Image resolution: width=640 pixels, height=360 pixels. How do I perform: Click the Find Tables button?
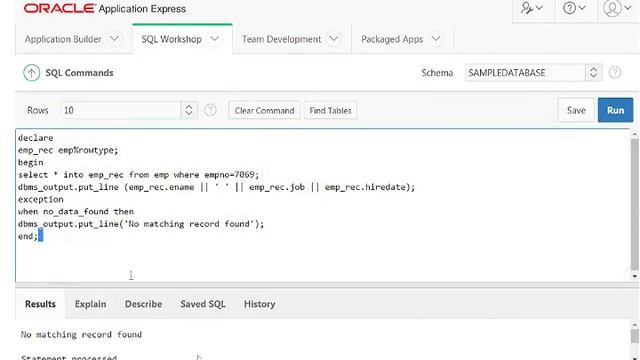tap(330, 111)
